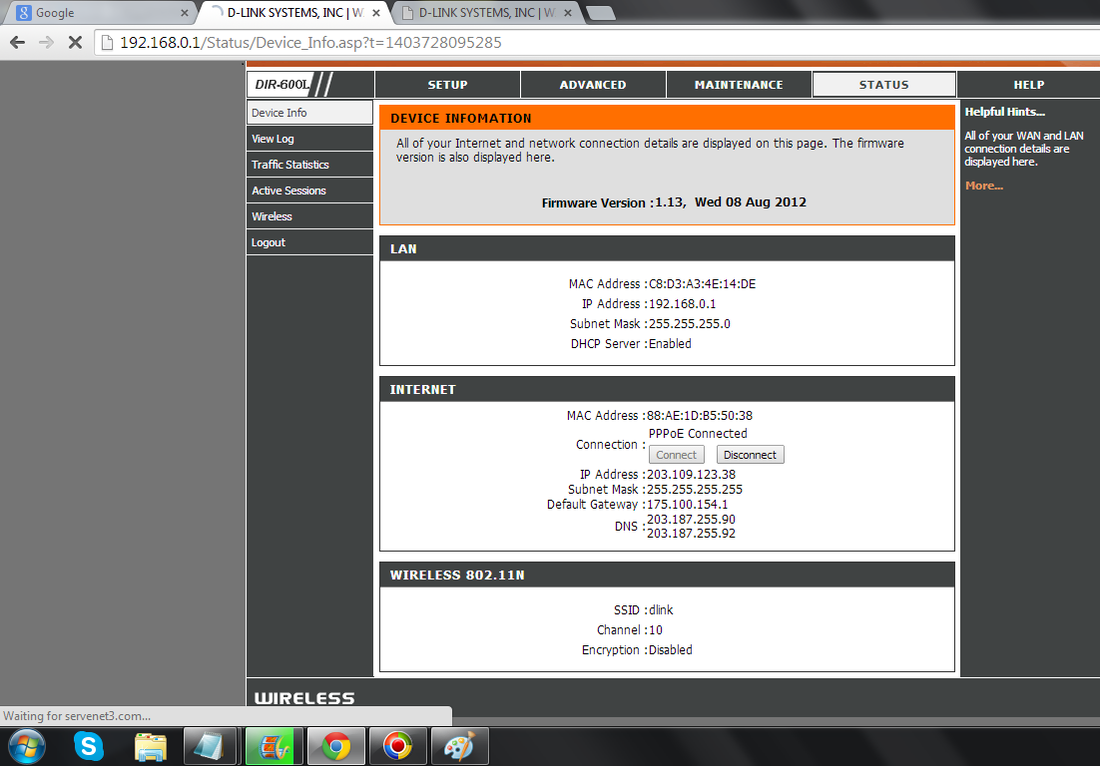The width and height of the screenshot is (1100, 768).
Task: Click the LAN section header
Action: click(x=403, y=249)
